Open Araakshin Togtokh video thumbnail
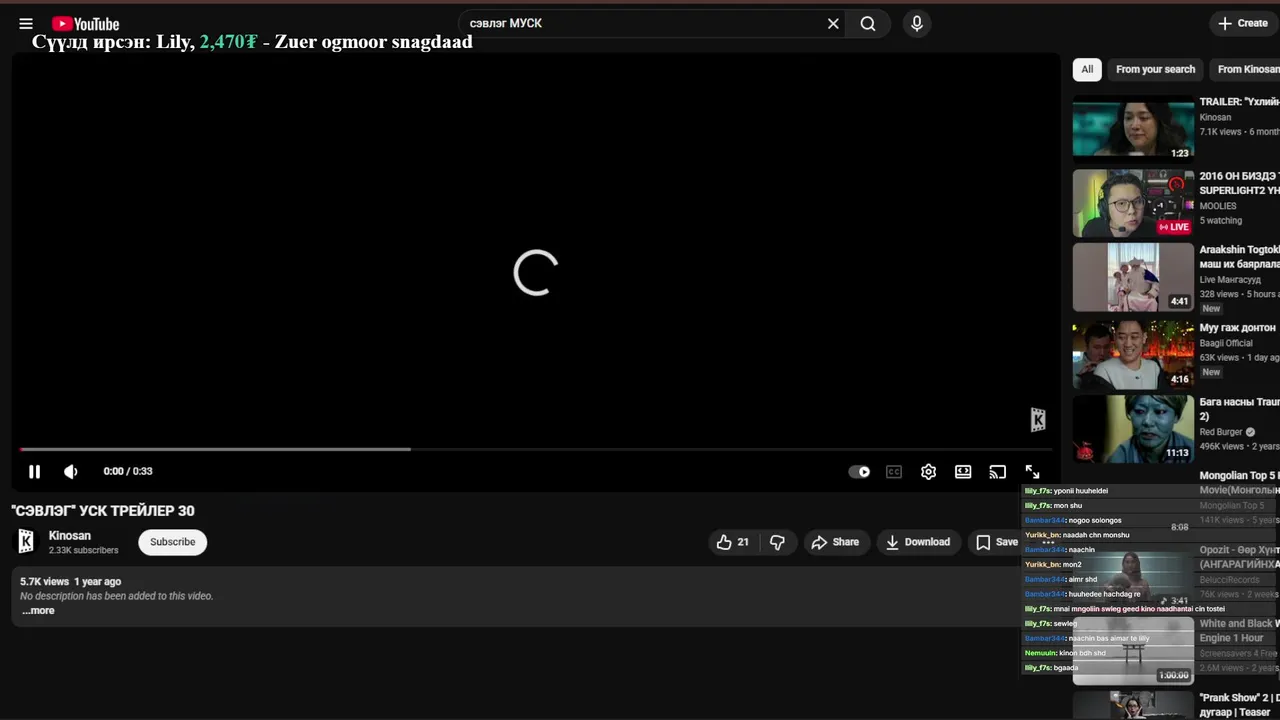This screenshot has height=720, width=1280. click(1134, 277)
